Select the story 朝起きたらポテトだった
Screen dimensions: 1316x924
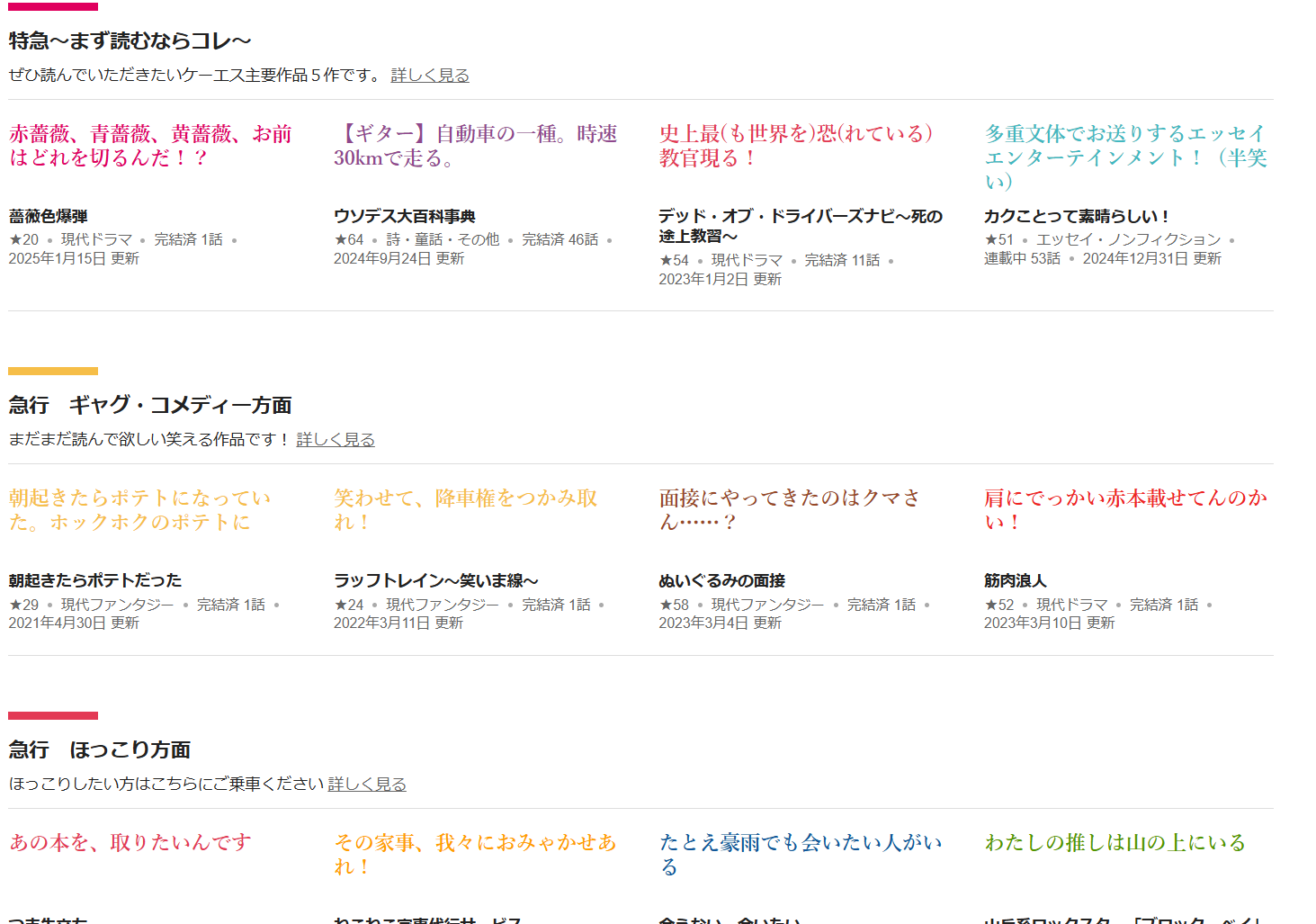coord(95,581)
